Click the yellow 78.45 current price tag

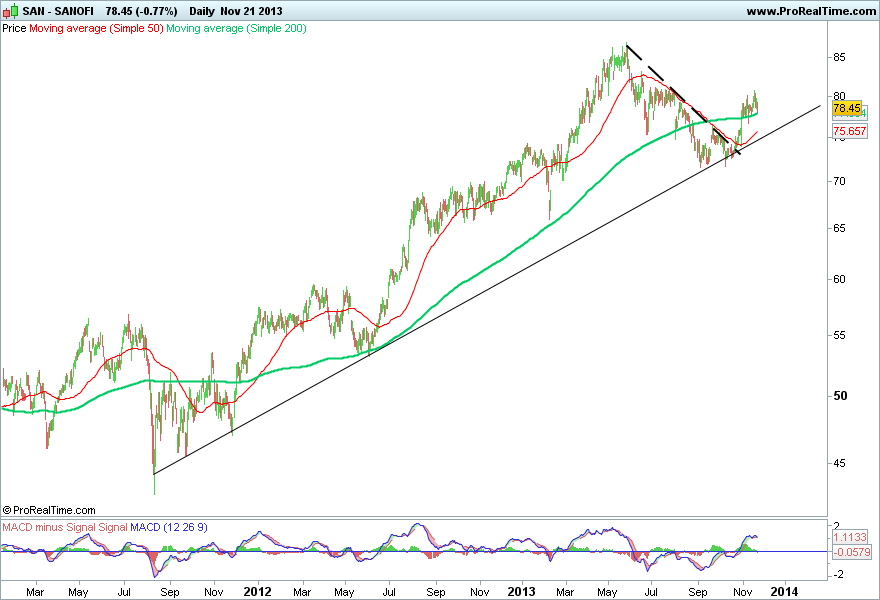click(847, 108)
